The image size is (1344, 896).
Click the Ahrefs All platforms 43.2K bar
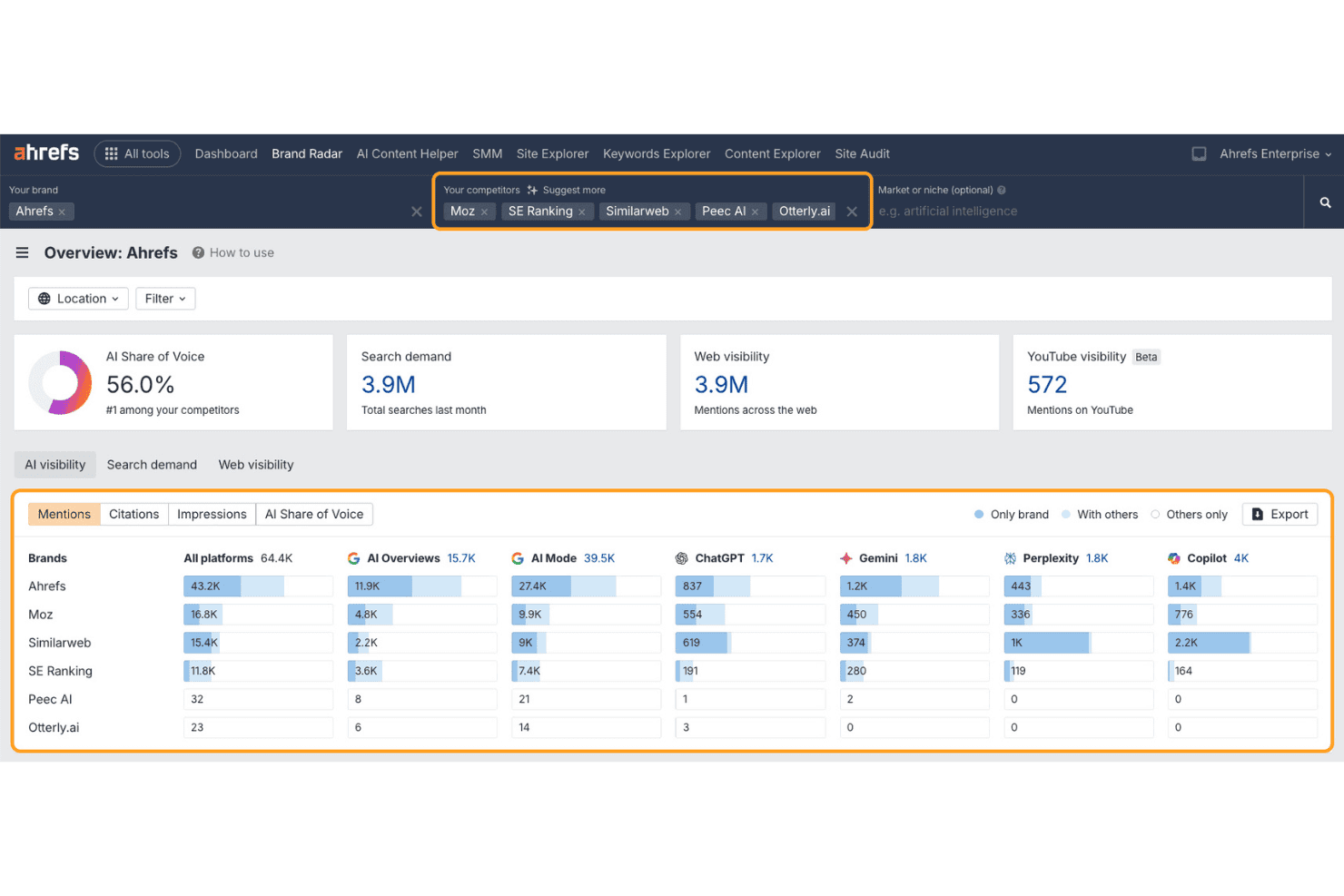(x=258, y=586)
